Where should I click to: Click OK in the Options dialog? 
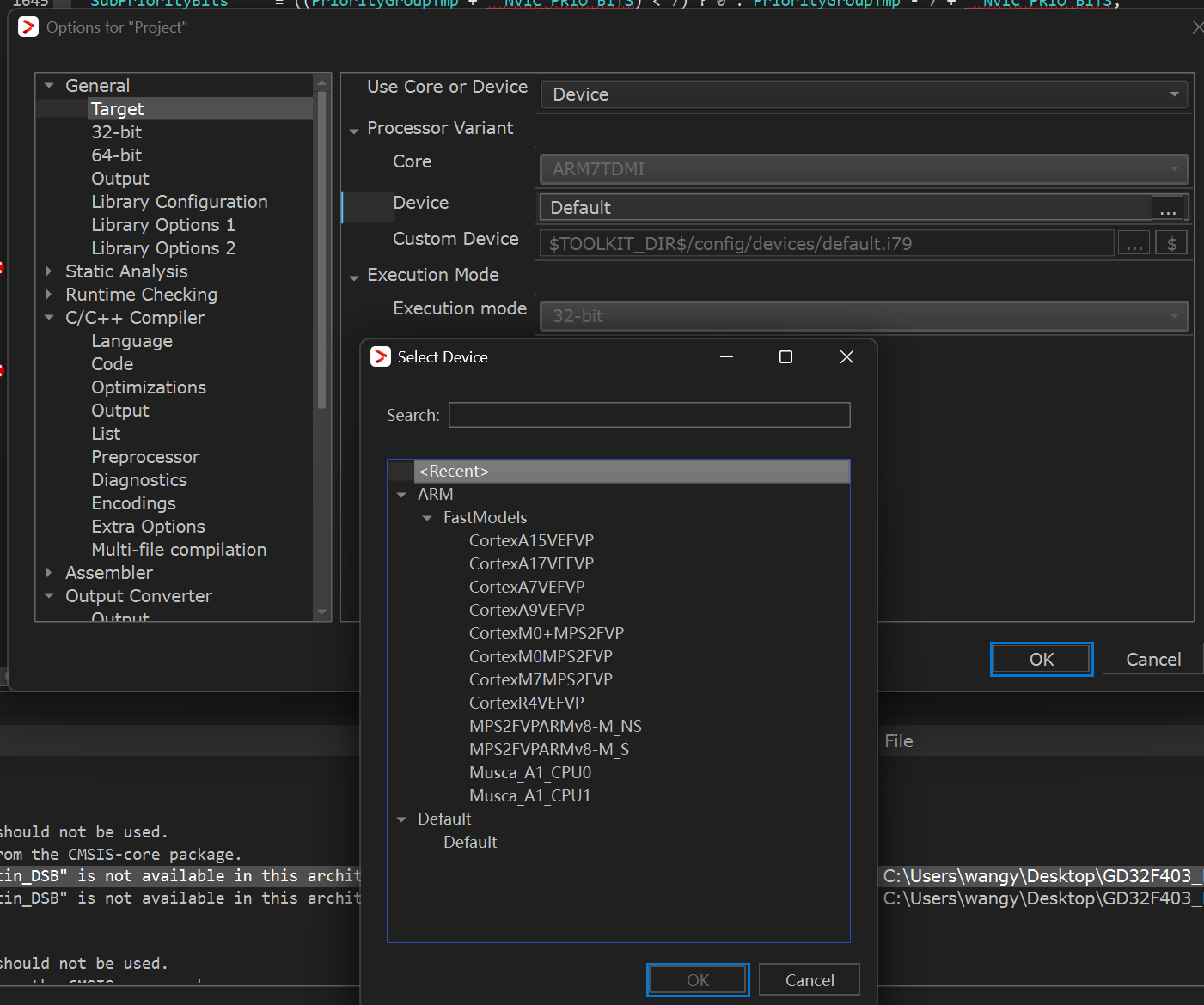[1042, 659]
